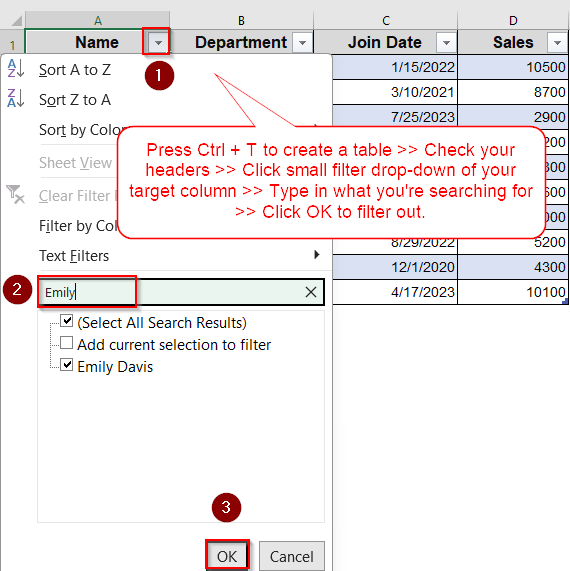Choose Sort Z to A menu entry

pyautogui.click(x=75, y=100)
